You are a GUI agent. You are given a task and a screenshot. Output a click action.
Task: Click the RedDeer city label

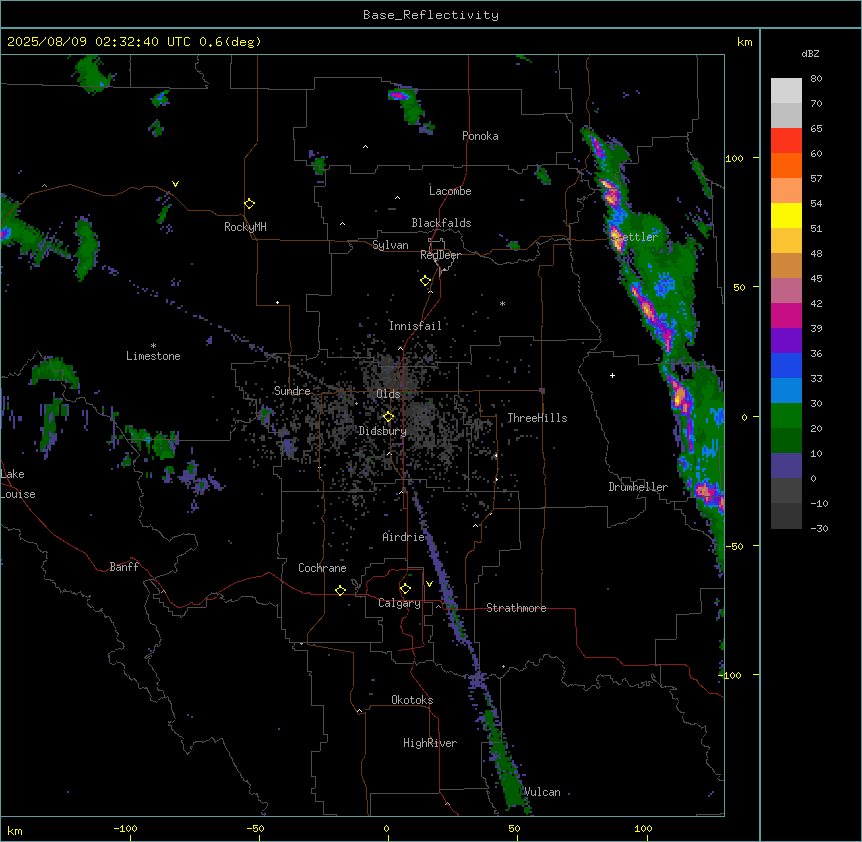tap(440, 255)
